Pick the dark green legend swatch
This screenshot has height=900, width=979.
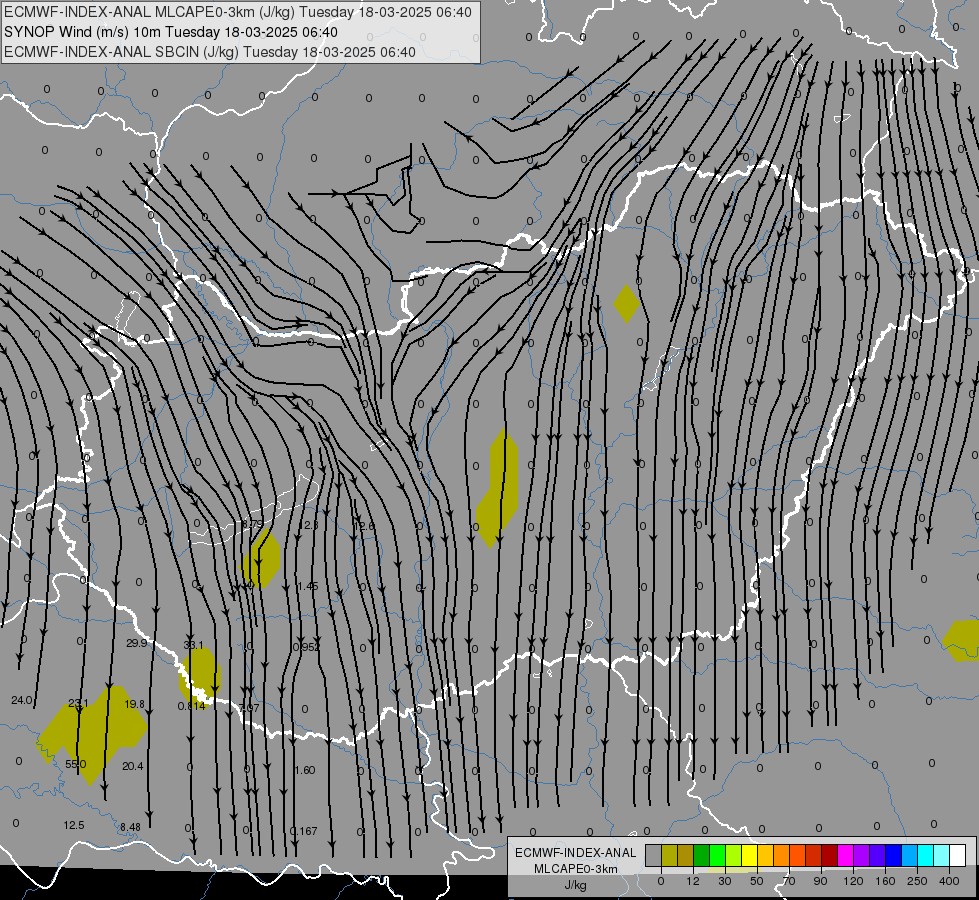[x=702, y=855]
